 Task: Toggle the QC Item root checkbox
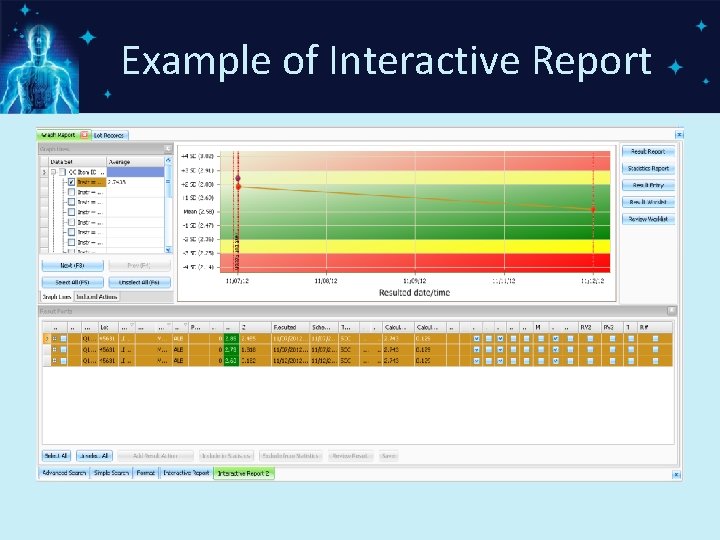[x=62, y=172]
